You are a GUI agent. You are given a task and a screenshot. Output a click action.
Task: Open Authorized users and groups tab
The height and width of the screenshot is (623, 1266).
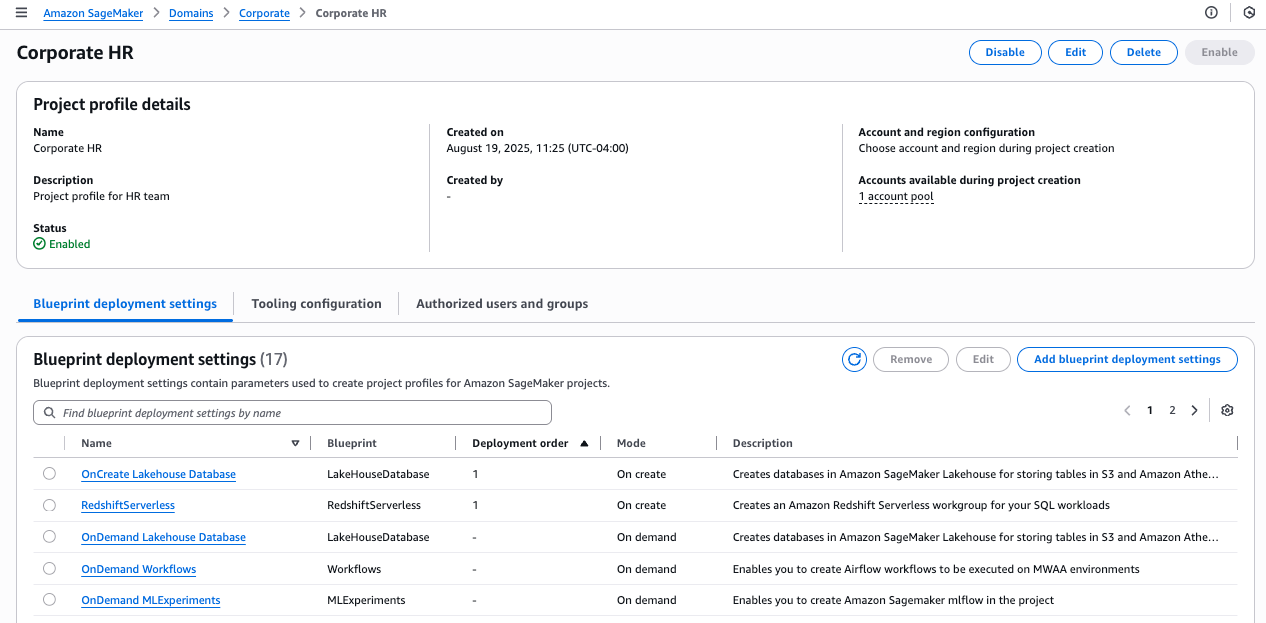click(x=502, y=304)
